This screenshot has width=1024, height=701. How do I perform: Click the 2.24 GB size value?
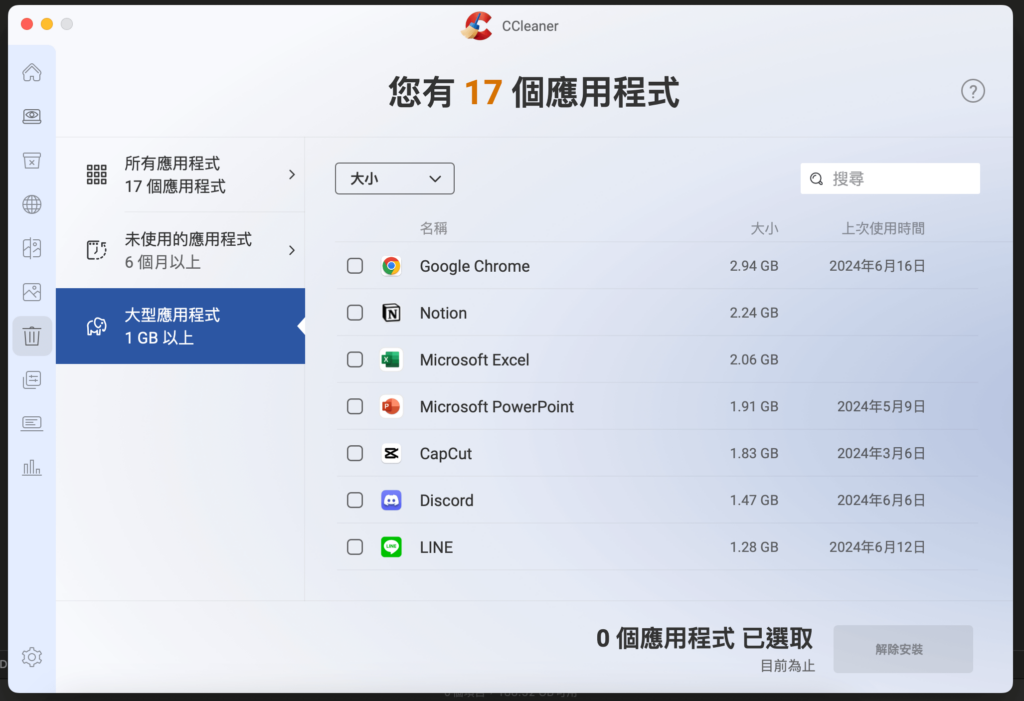754,313
